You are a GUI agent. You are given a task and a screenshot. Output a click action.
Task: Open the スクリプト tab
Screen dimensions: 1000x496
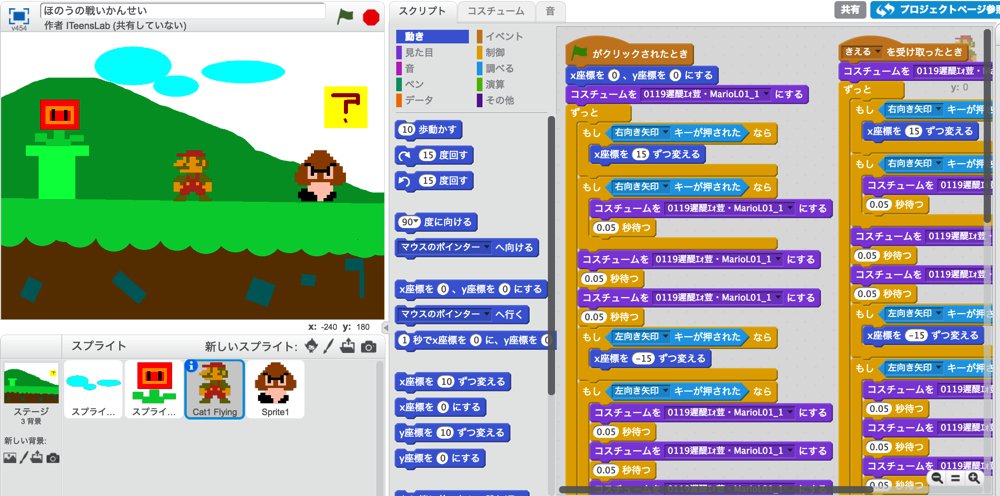pos(423,11)
